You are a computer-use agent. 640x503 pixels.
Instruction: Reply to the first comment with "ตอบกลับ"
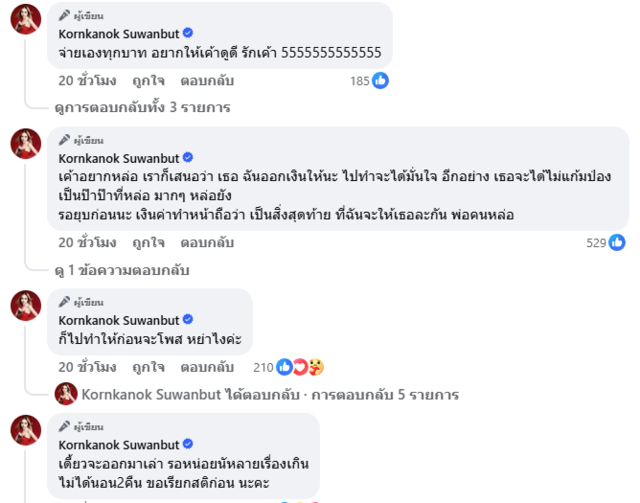[207, 80]
